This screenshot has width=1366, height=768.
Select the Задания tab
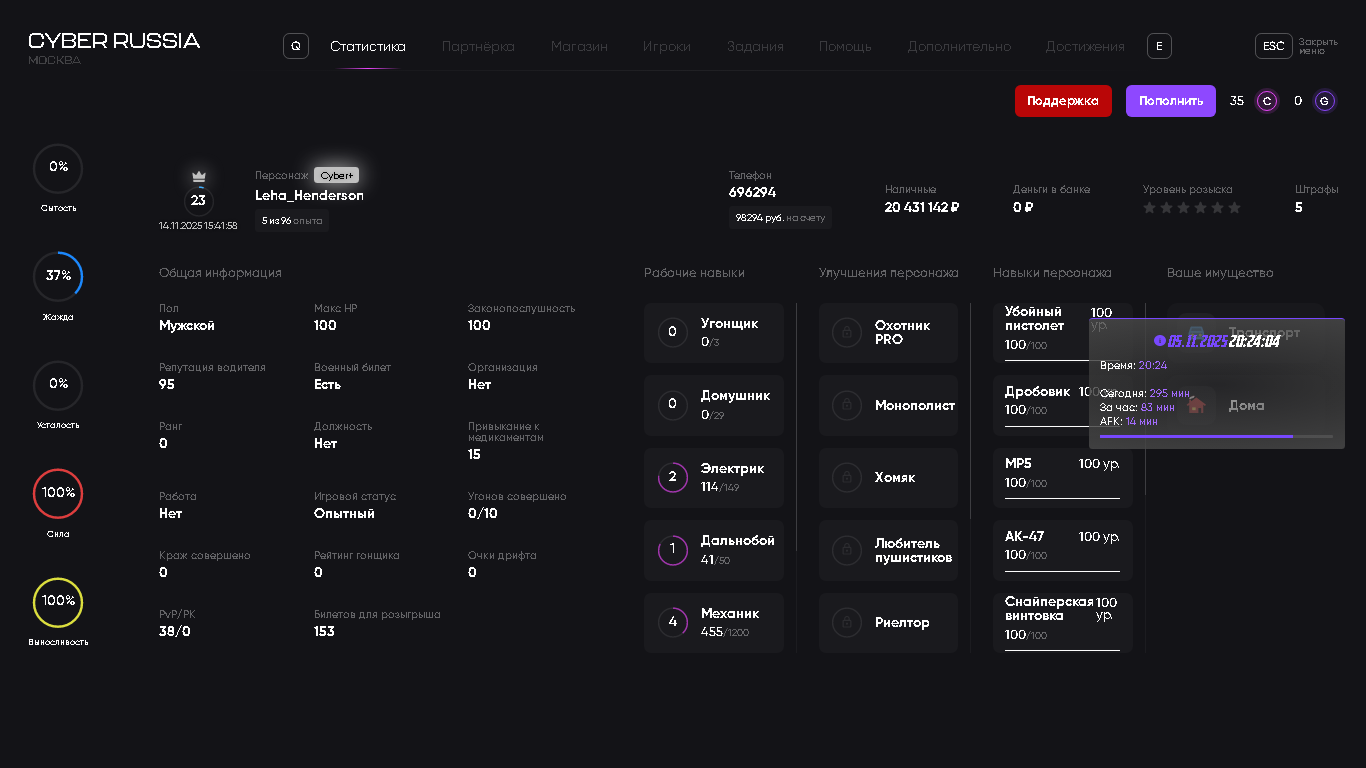pyautogui.click(x=755, y=47)
